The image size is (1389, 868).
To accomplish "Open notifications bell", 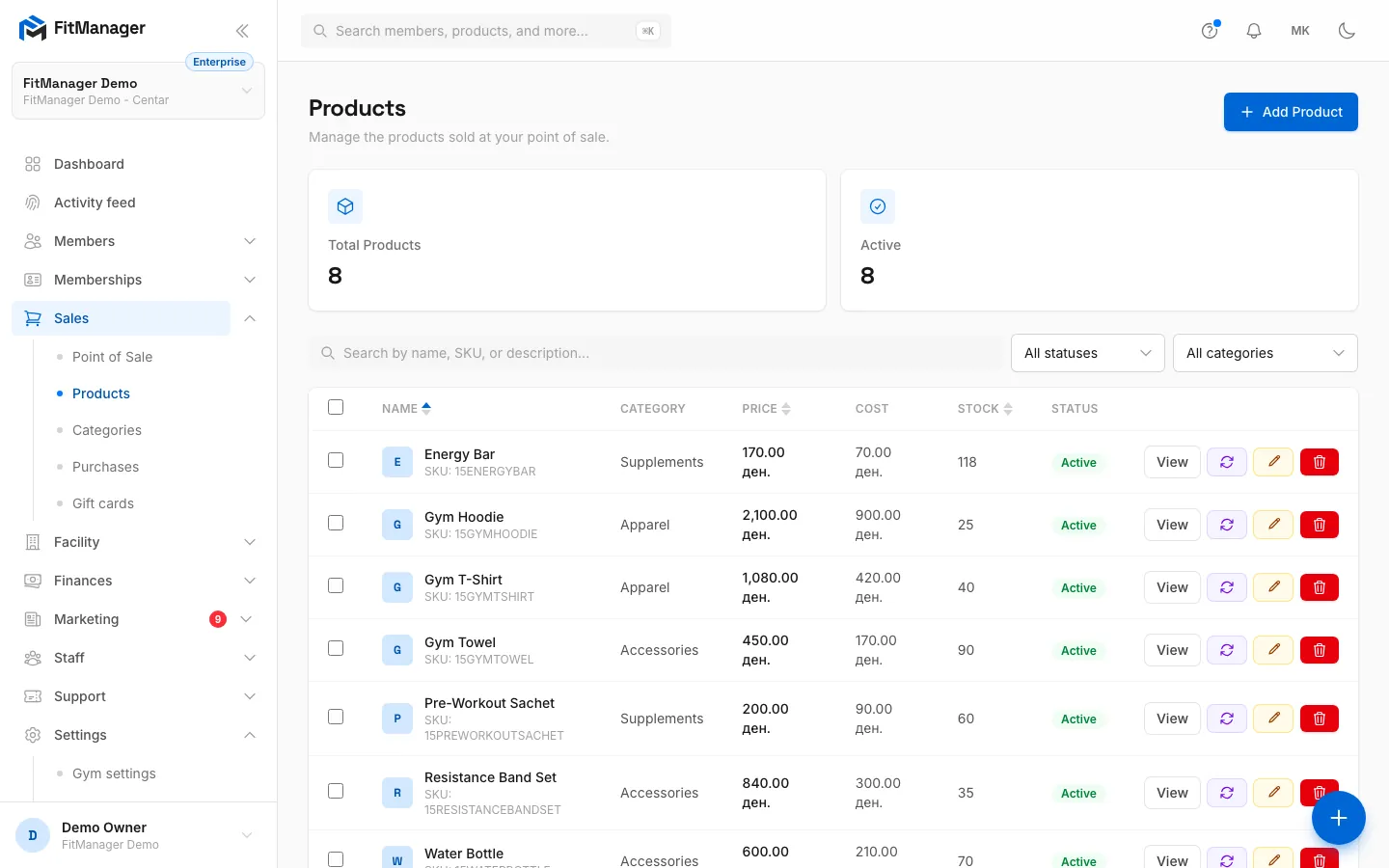I will [x=1254, y=31].
